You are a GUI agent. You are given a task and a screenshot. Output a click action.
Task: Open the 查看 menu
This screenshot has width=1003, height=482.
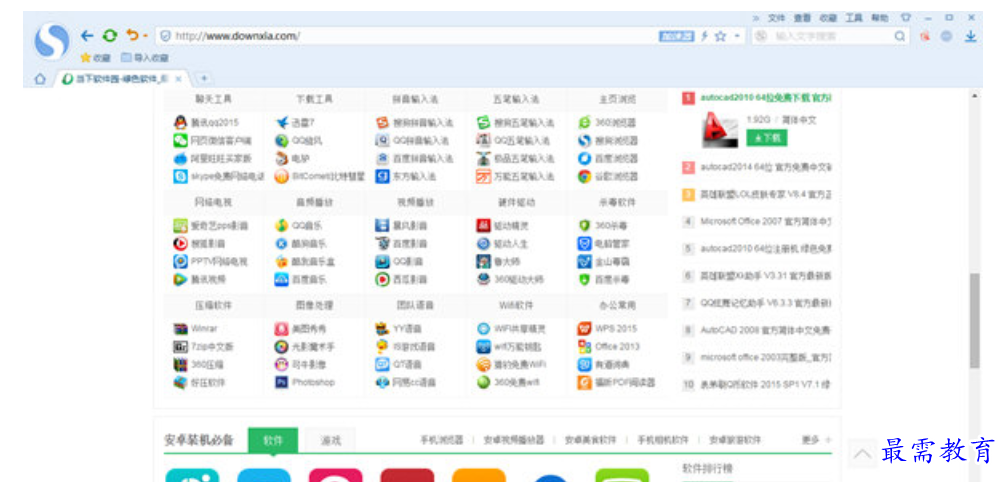coord(802,18)
